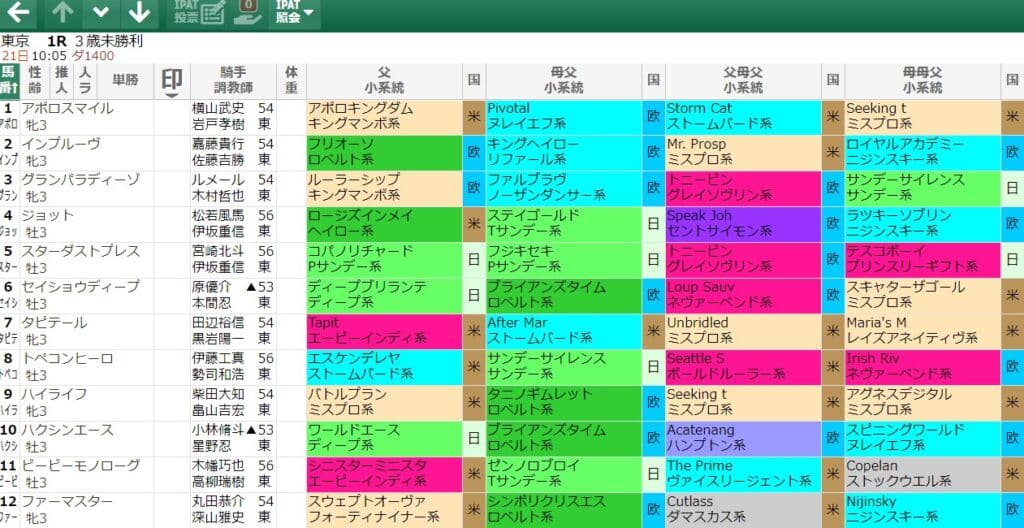
Task: Click the chevron down navigation icon
Action: [x=101, y=13]
